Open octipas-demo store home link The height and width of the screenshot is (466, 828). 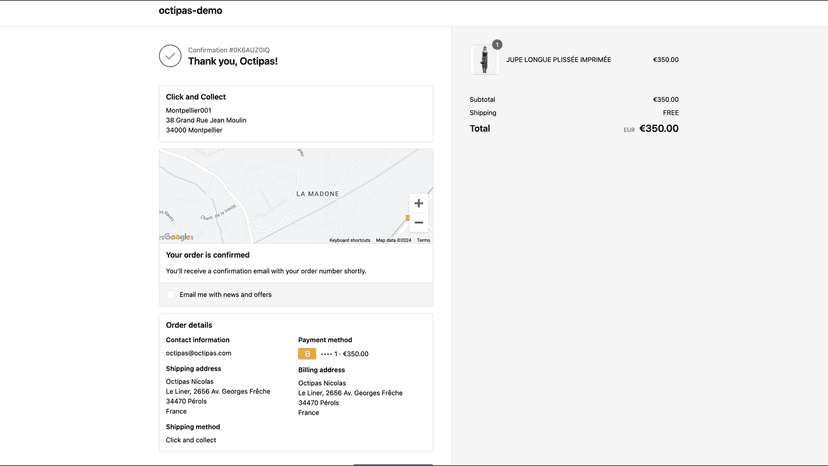191,11
